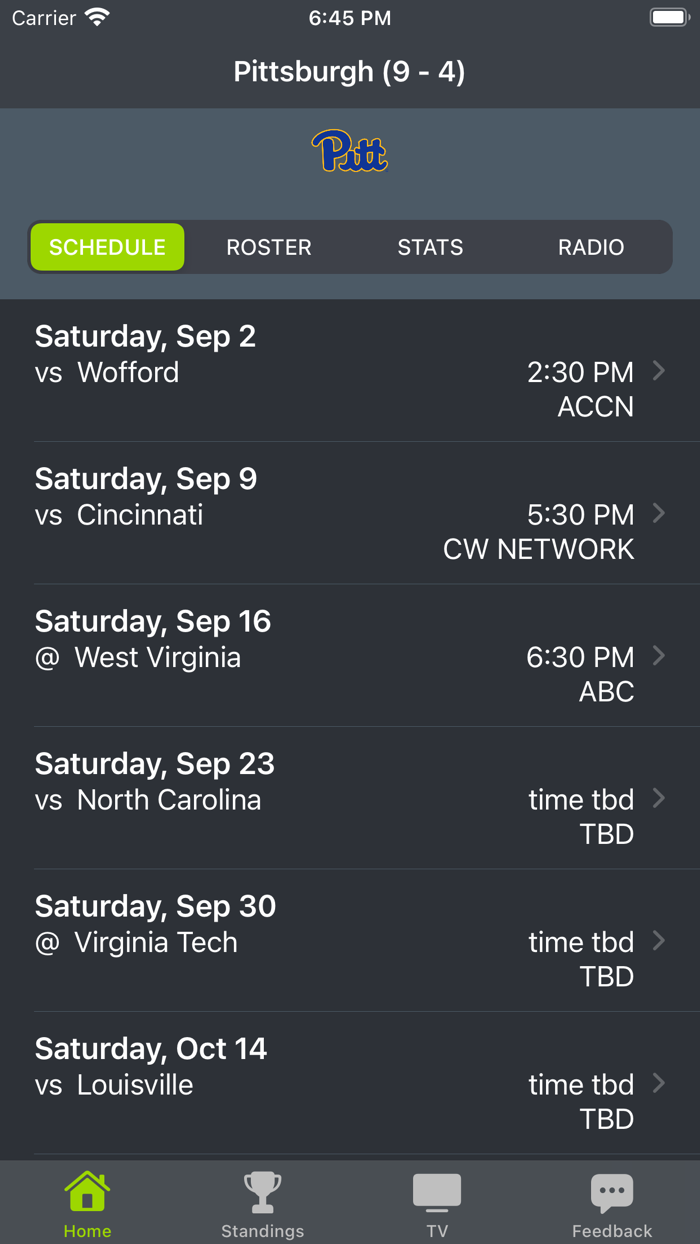Open Feedback via the speech bubble icon
This screenshot has width=700, height=1244.
(612, 1192)
